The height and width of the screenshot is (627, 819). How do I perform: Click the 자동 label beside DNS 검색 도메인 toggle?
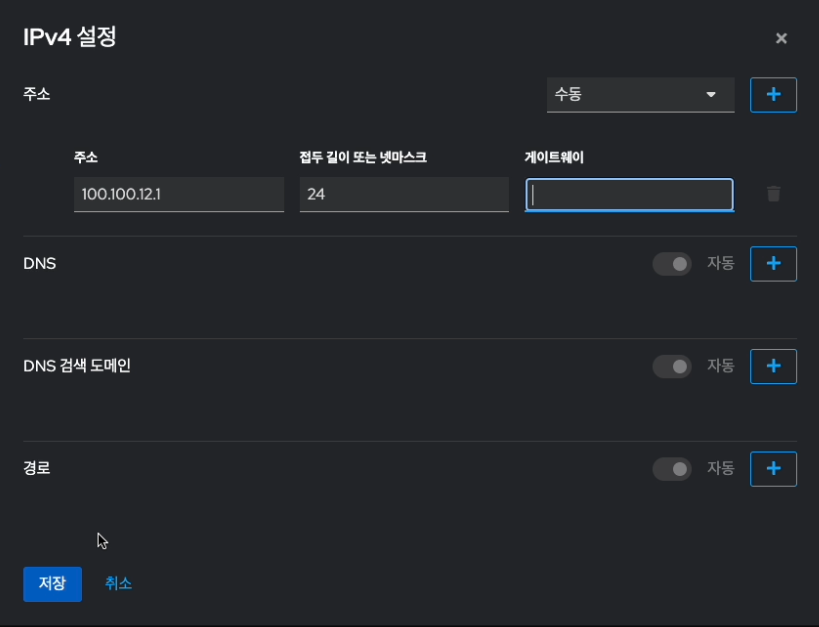[x=721, y=366]
